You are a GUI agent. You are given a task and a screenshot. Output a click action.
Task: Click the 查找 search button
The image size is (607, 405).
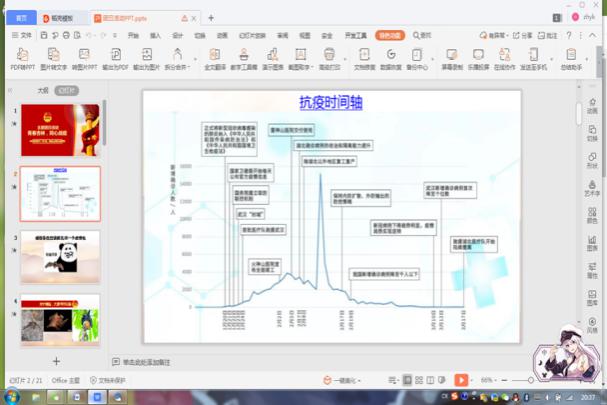pyautogui.click(x=422, y=35)
